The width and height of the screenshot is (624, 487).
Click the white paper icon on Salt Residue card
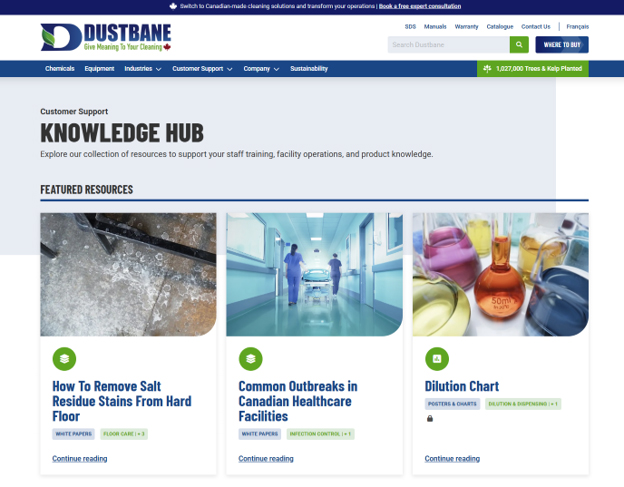click(x=64, y=358)
